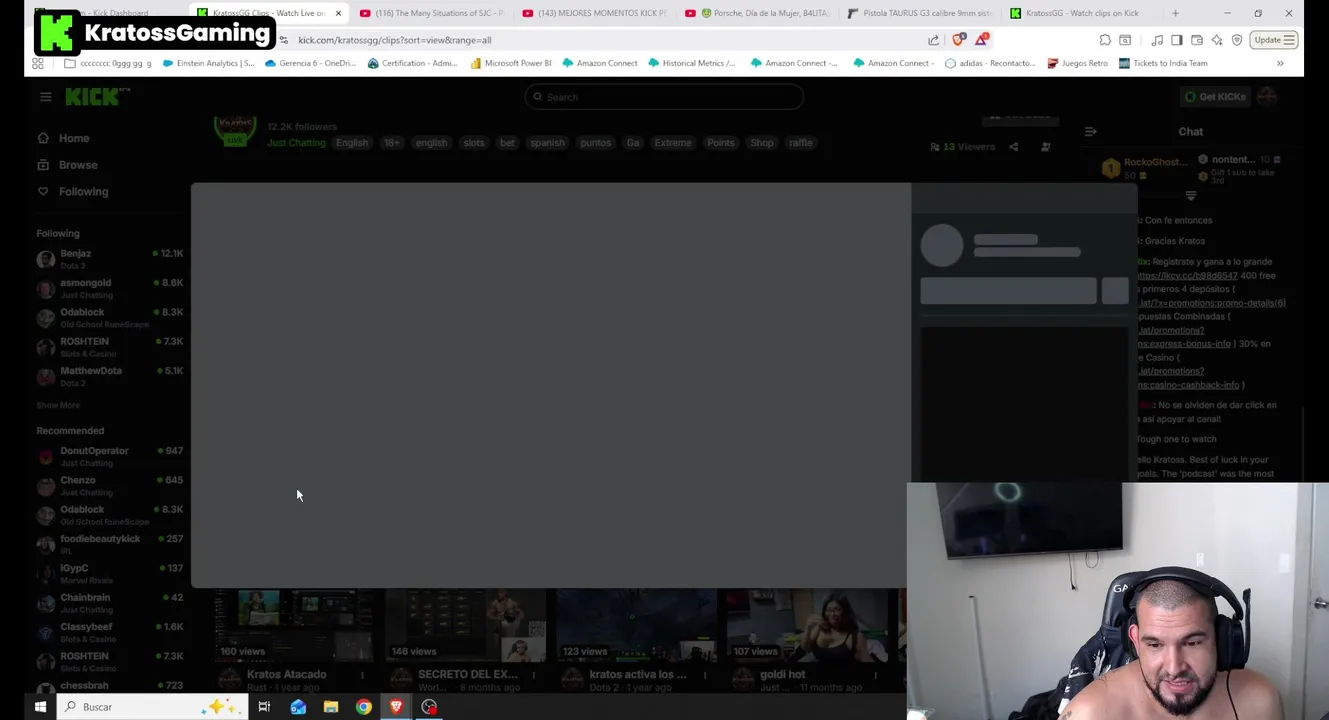Show more bookmarks chevron
The width and height of the screenshot is (1329, 720).
tap(1280, 63)
